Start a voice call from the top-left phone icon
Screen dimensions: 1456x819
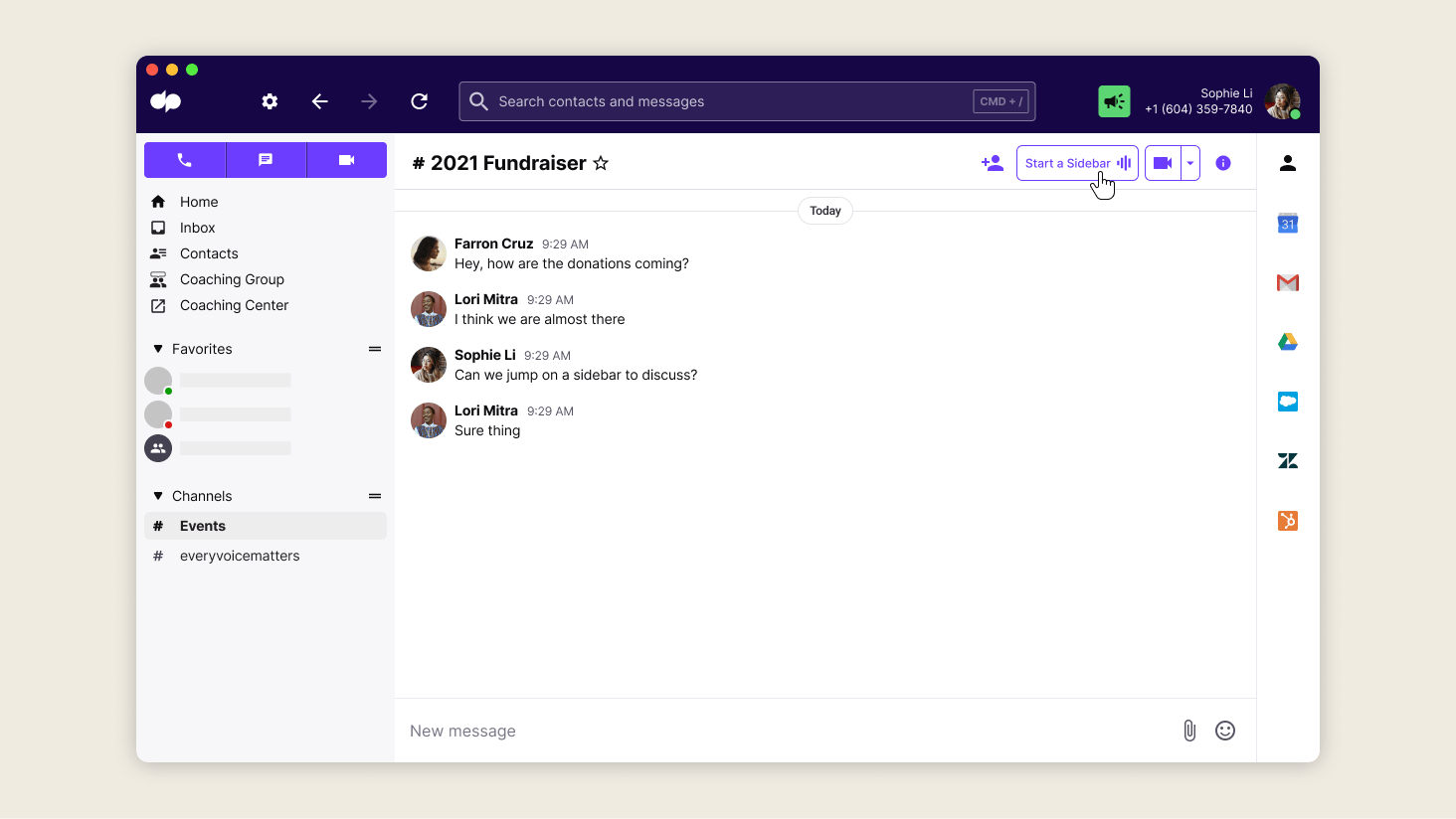[185, 160]
